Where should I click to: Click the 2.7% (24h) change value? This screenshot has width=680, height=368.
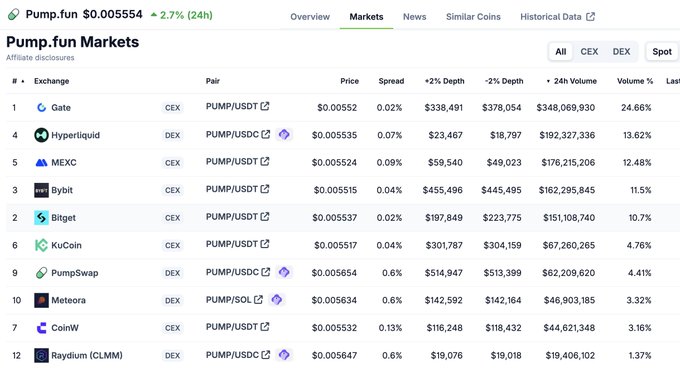tap(186, 15)
